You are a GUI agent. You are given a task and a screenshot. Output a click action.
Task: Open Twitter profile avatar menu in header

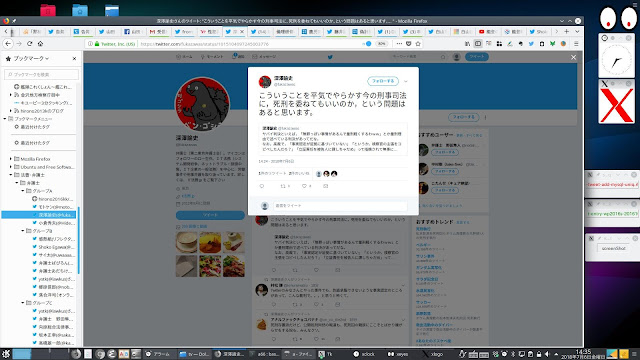pos(456,57)
